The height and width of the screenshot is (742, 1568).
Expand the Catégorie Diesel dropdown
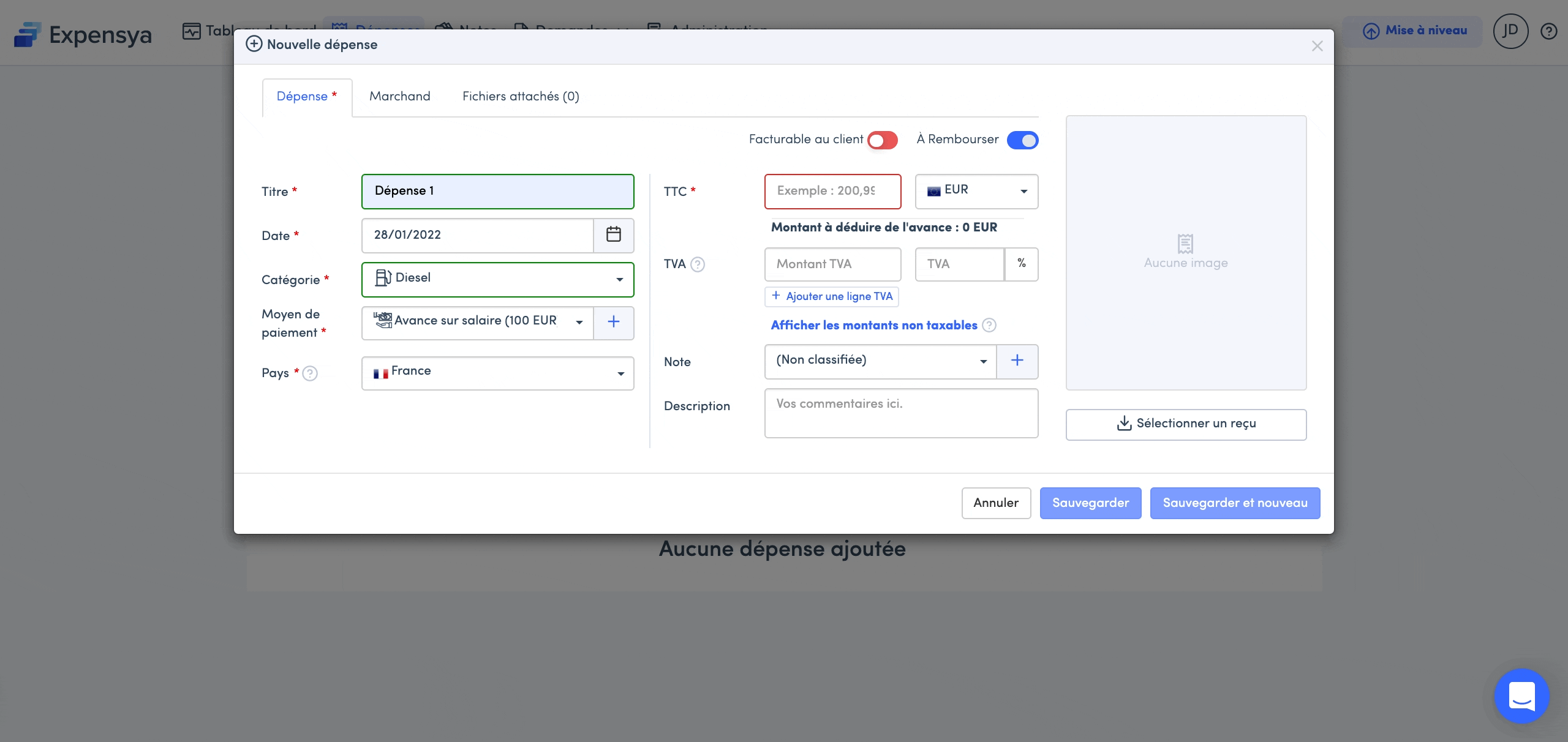coord(497,279)
